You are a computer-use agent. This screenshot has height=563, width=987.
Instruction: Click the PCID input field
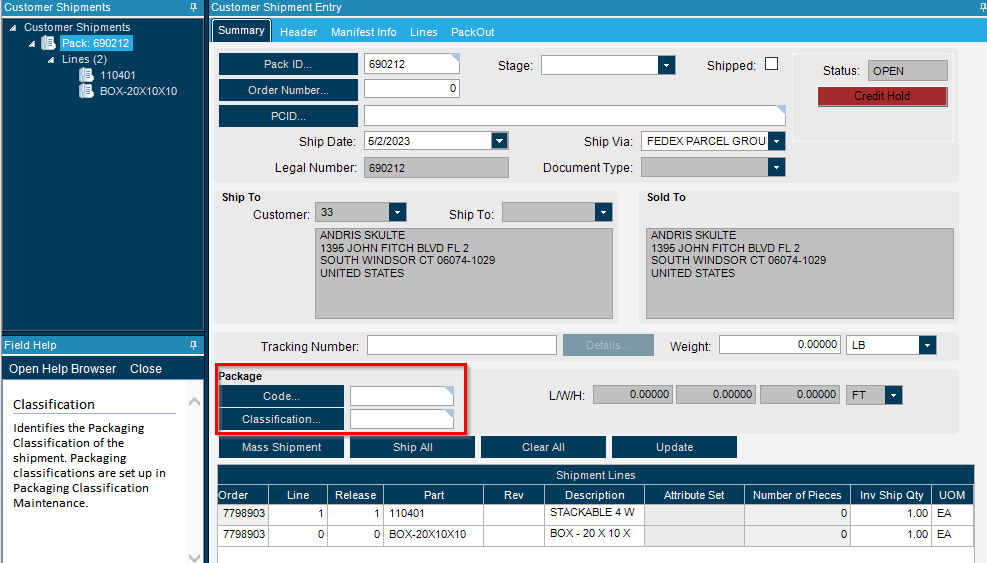point(575,116)
